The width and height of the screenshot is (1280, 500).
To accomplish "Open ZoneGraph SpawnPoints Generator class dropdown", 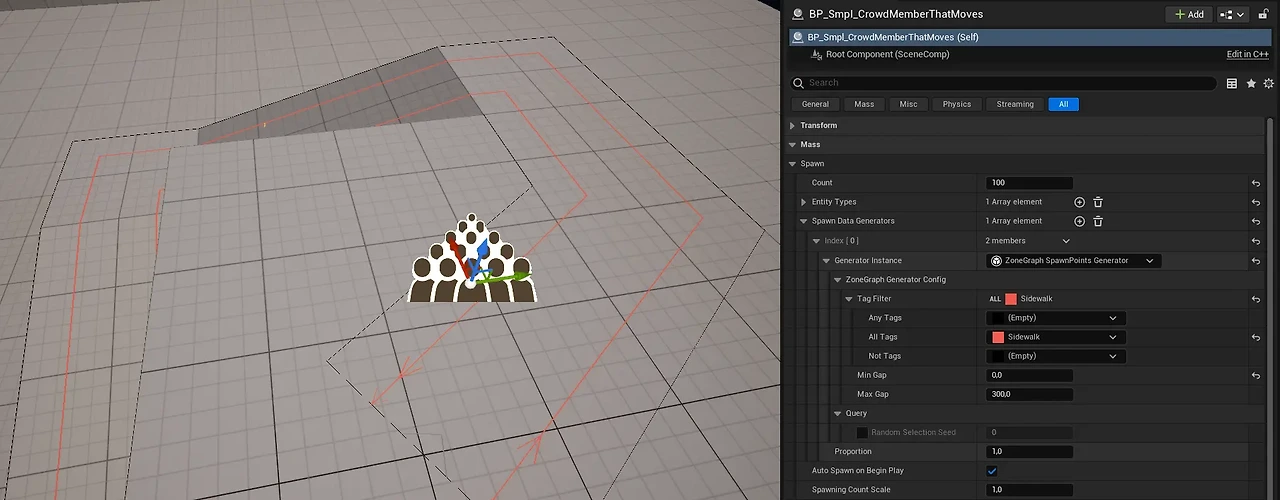I will [1074, 260].
